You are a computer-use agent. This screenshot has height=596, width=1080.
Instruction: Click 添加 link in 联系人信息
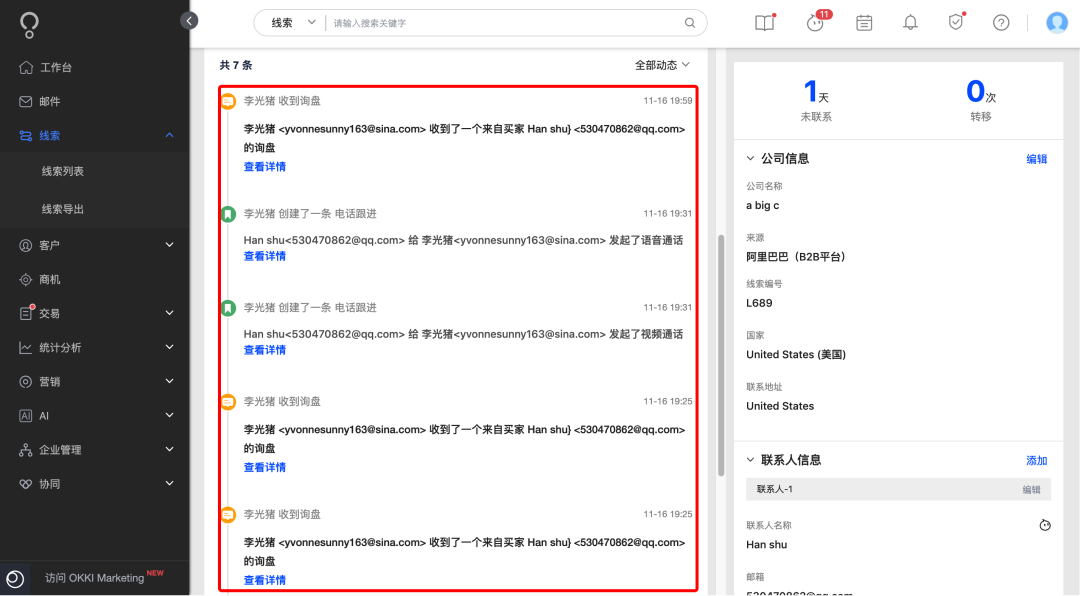click(1037, 460)
